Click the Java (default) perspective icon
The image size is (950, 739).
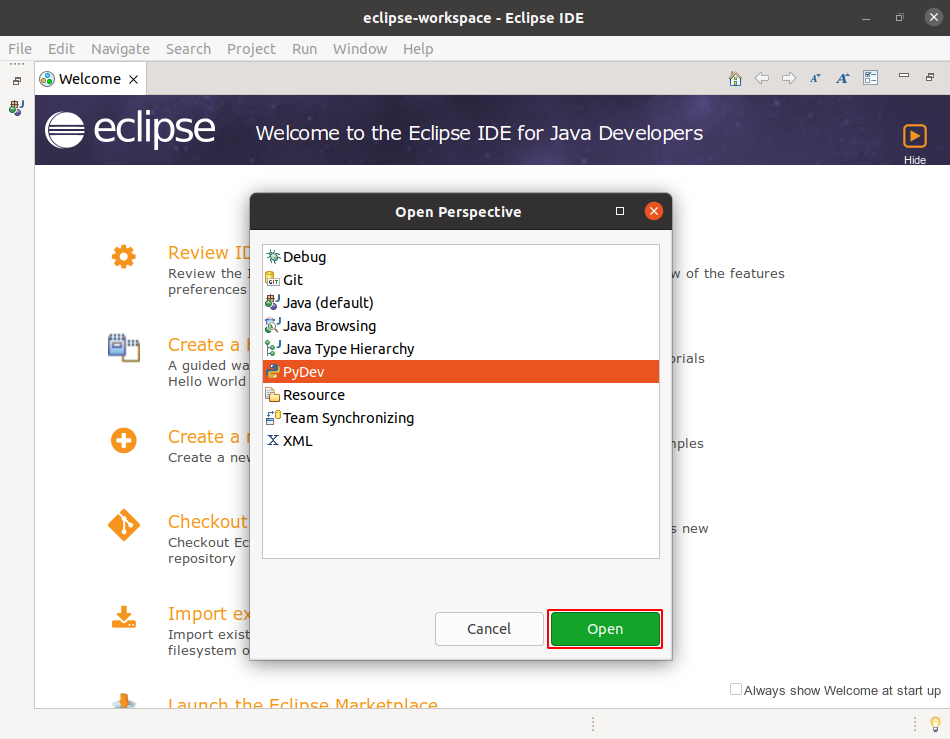coord(273,302)
